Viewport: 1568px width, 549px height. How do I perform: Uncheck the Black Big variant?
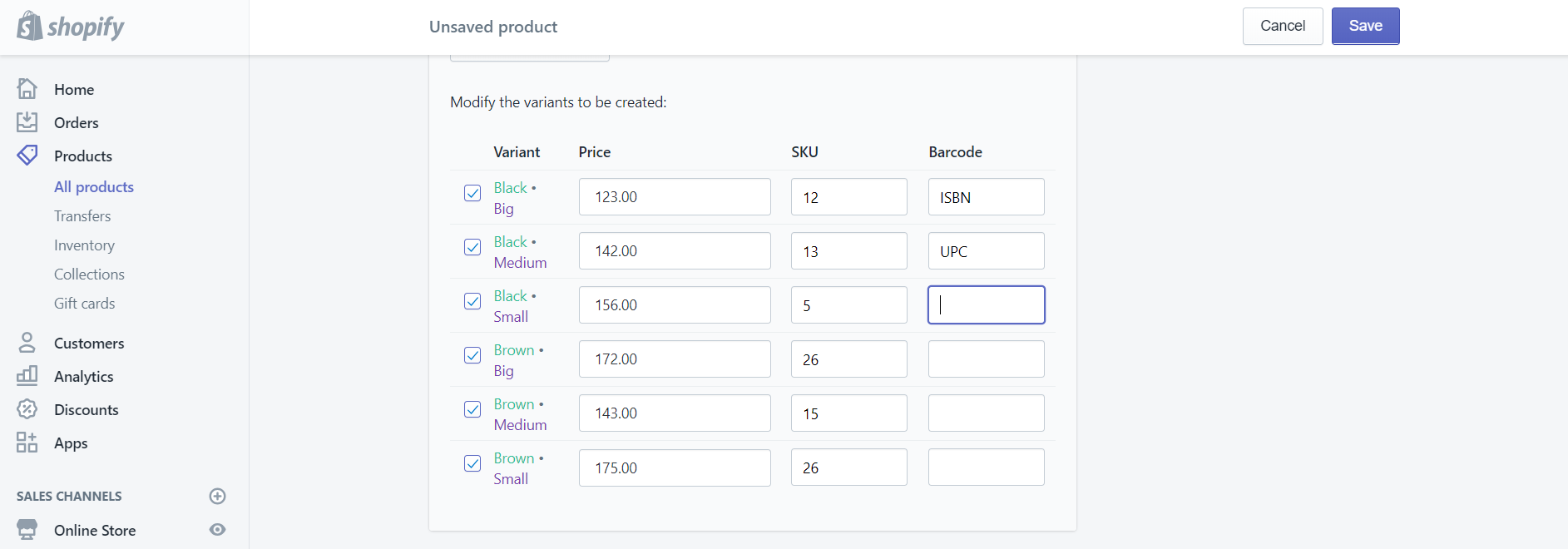click(x=472, y=193)
